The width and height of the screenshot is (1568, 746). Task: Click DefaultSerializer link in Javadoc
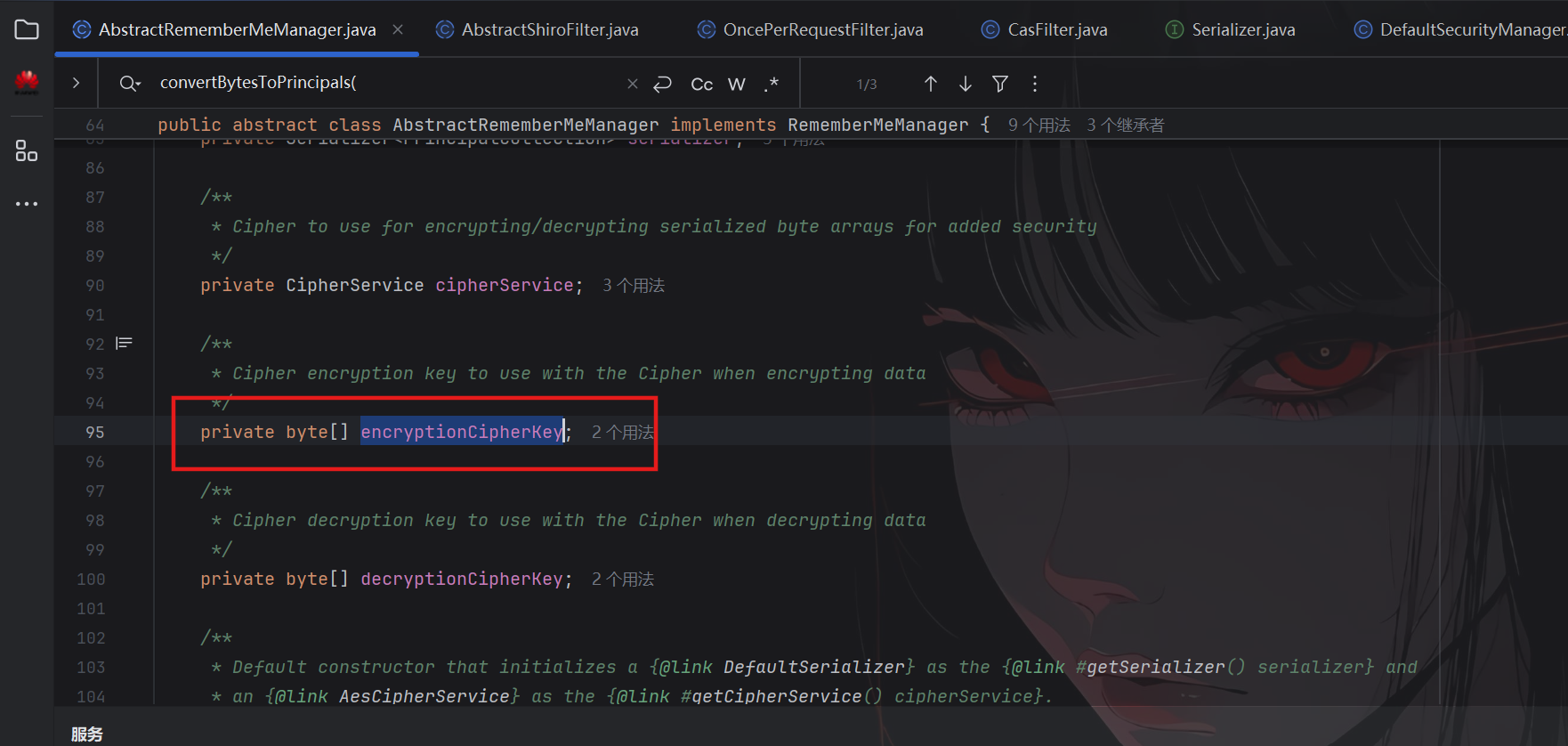tap(814, 667)
